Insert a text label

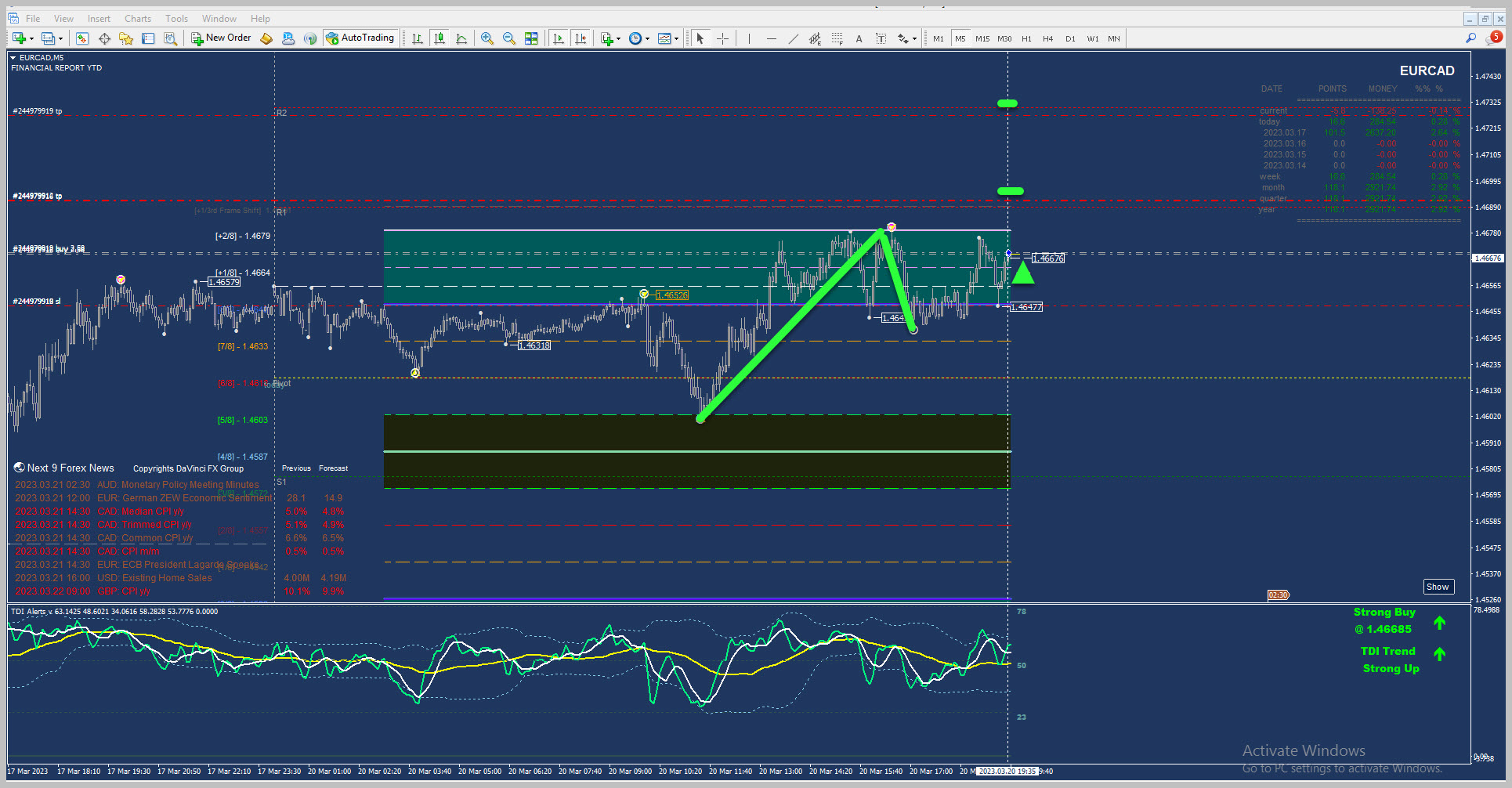click(881, 38)
